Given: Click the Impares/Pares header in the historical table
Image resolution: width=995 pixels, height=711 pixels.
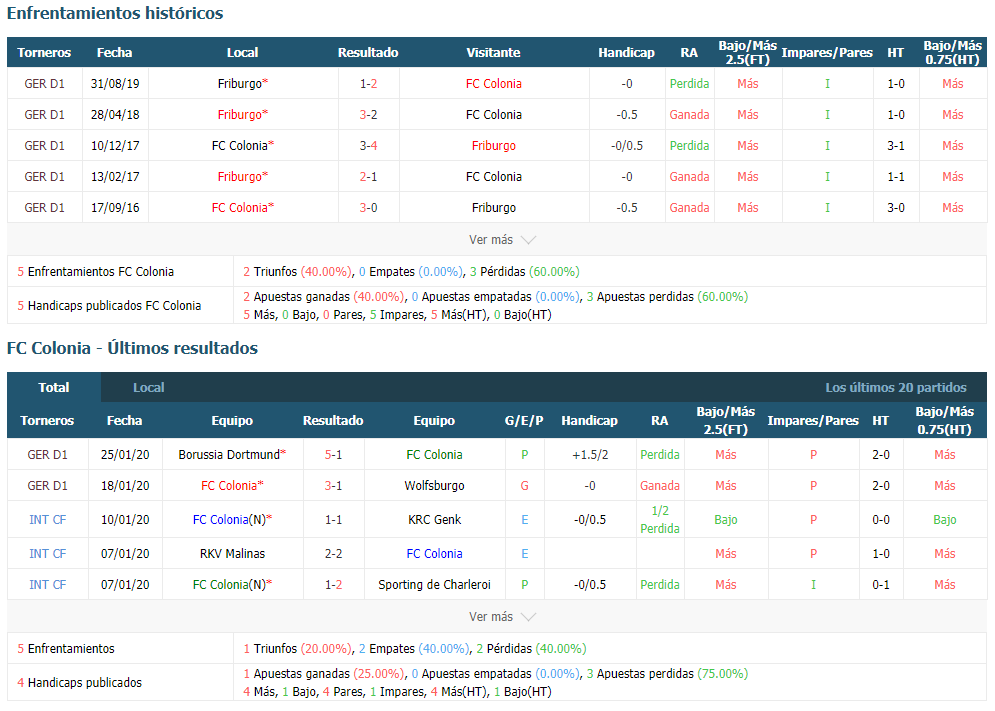Looking at the screenshot, I should click(x=827, y=53).
